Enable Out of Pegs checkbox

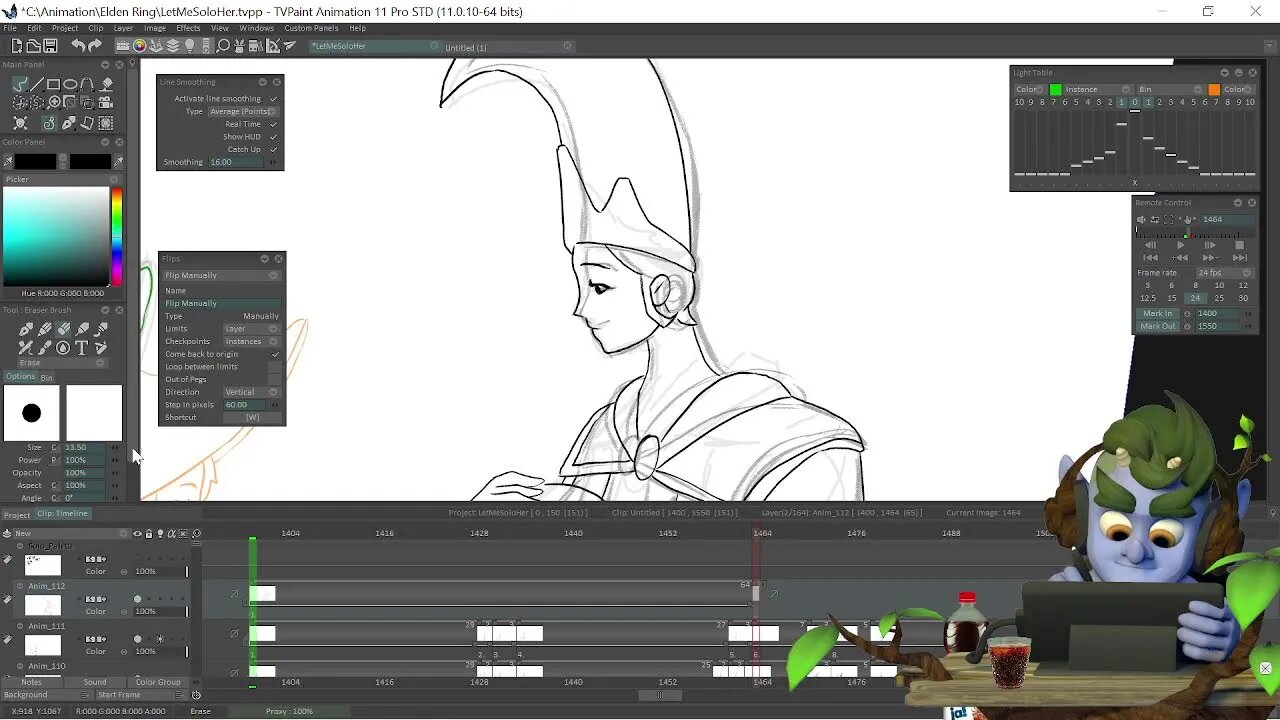coord(275,379)
